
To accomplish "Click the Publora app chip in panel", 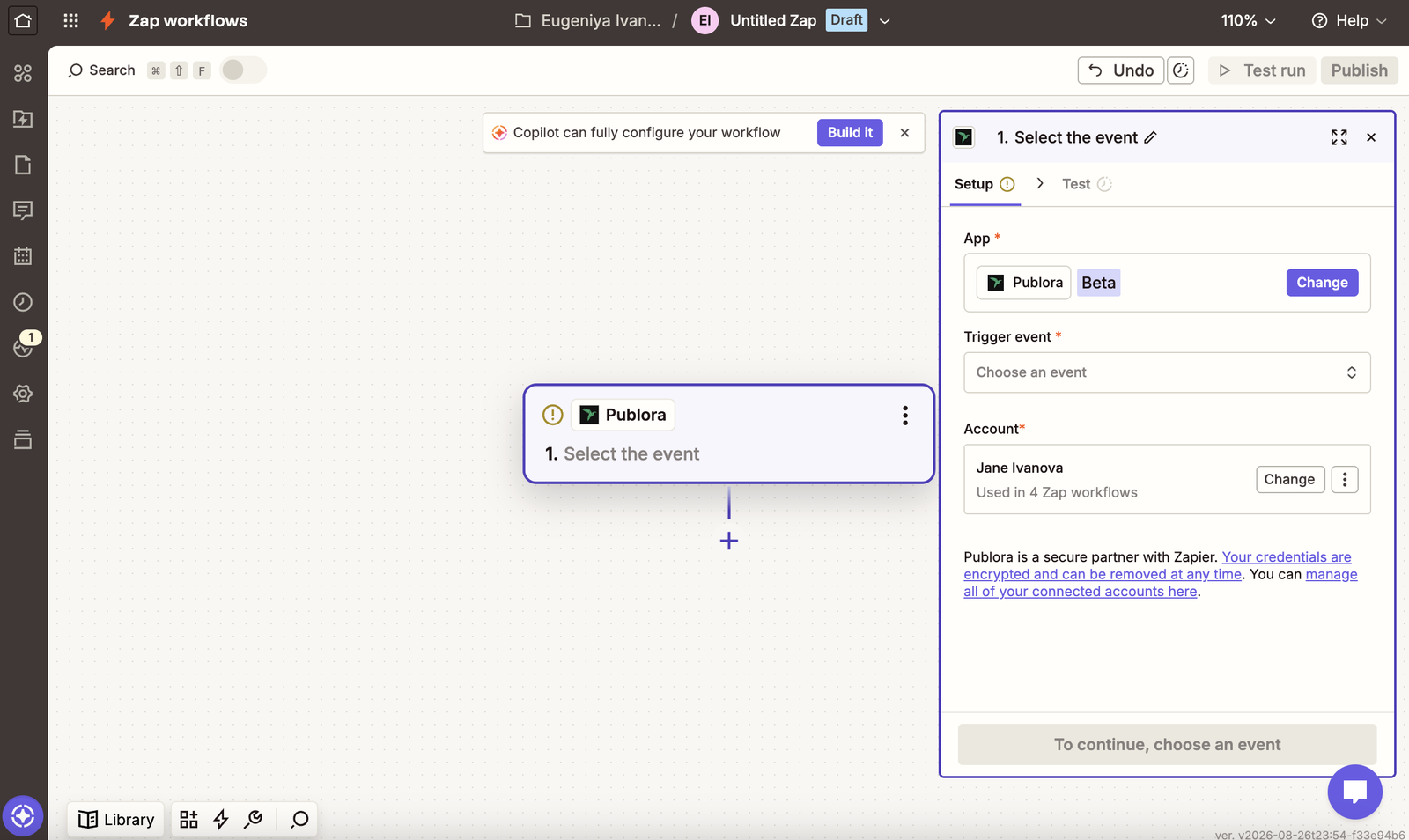I will (1023, 283).
